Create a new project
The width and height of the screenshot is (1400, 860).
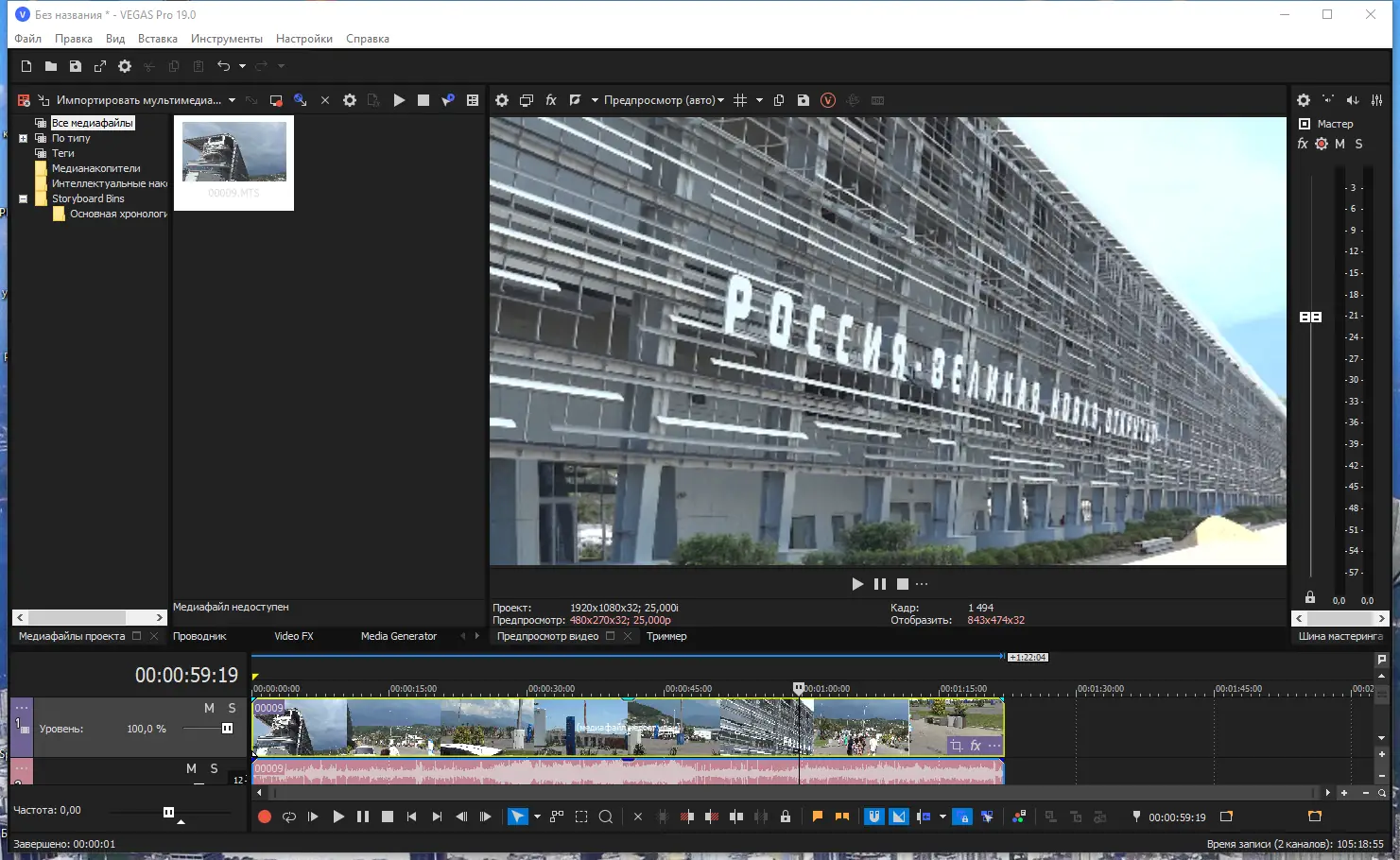26,66
